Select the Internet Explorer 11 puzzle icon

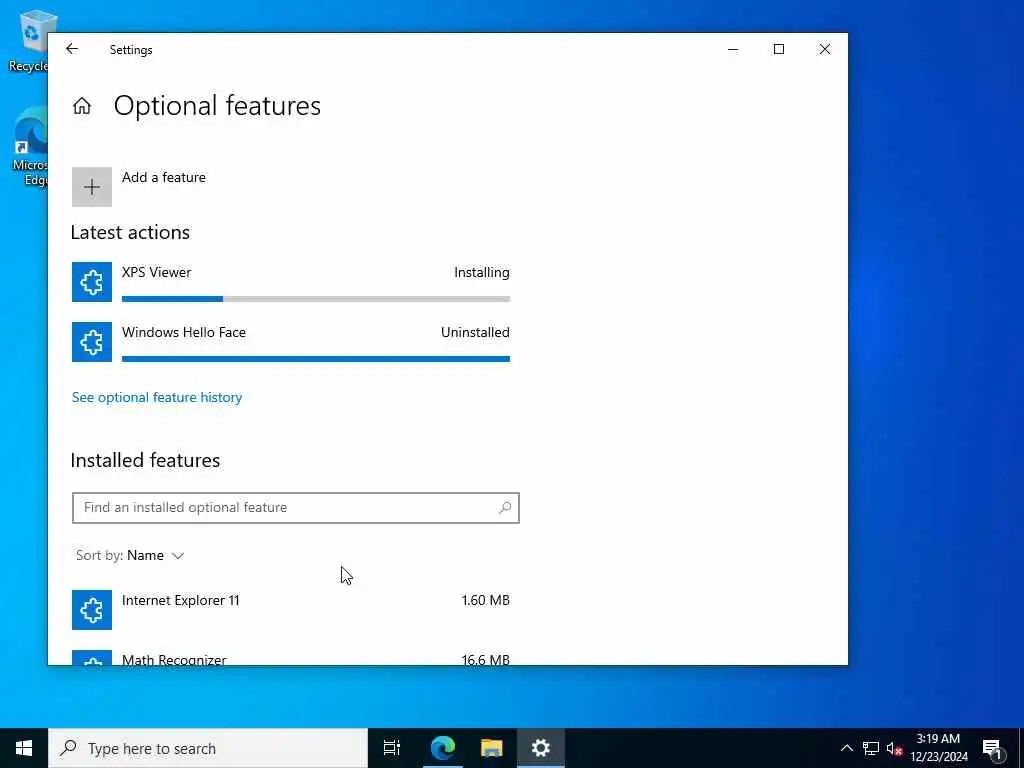click(x=91, y=610)
